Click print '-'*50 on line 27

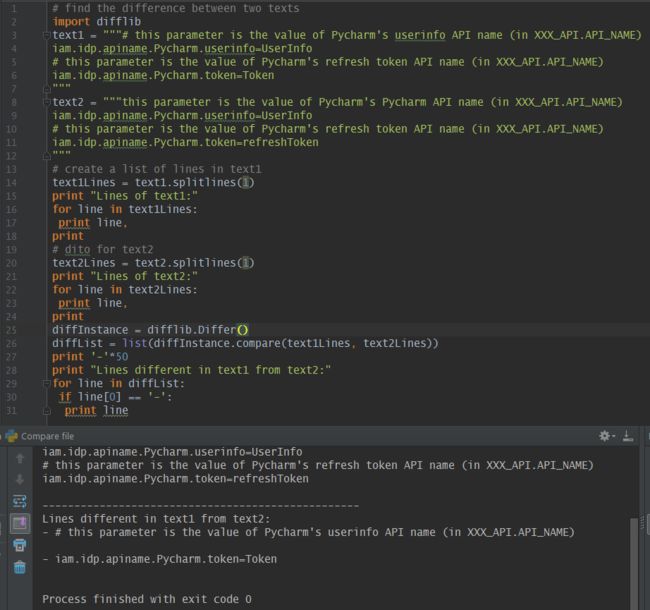[90, 356]
